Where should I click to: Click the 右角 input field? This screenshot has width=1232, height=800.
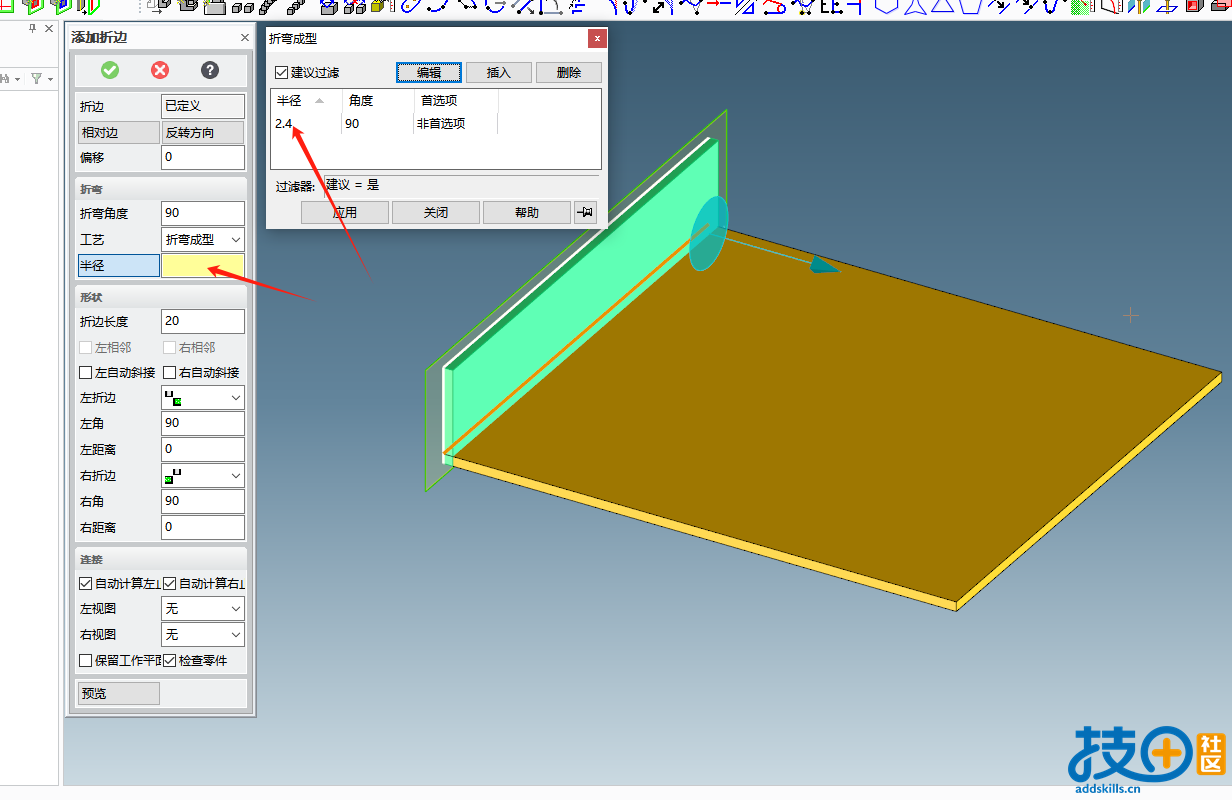tap(203, 501)
